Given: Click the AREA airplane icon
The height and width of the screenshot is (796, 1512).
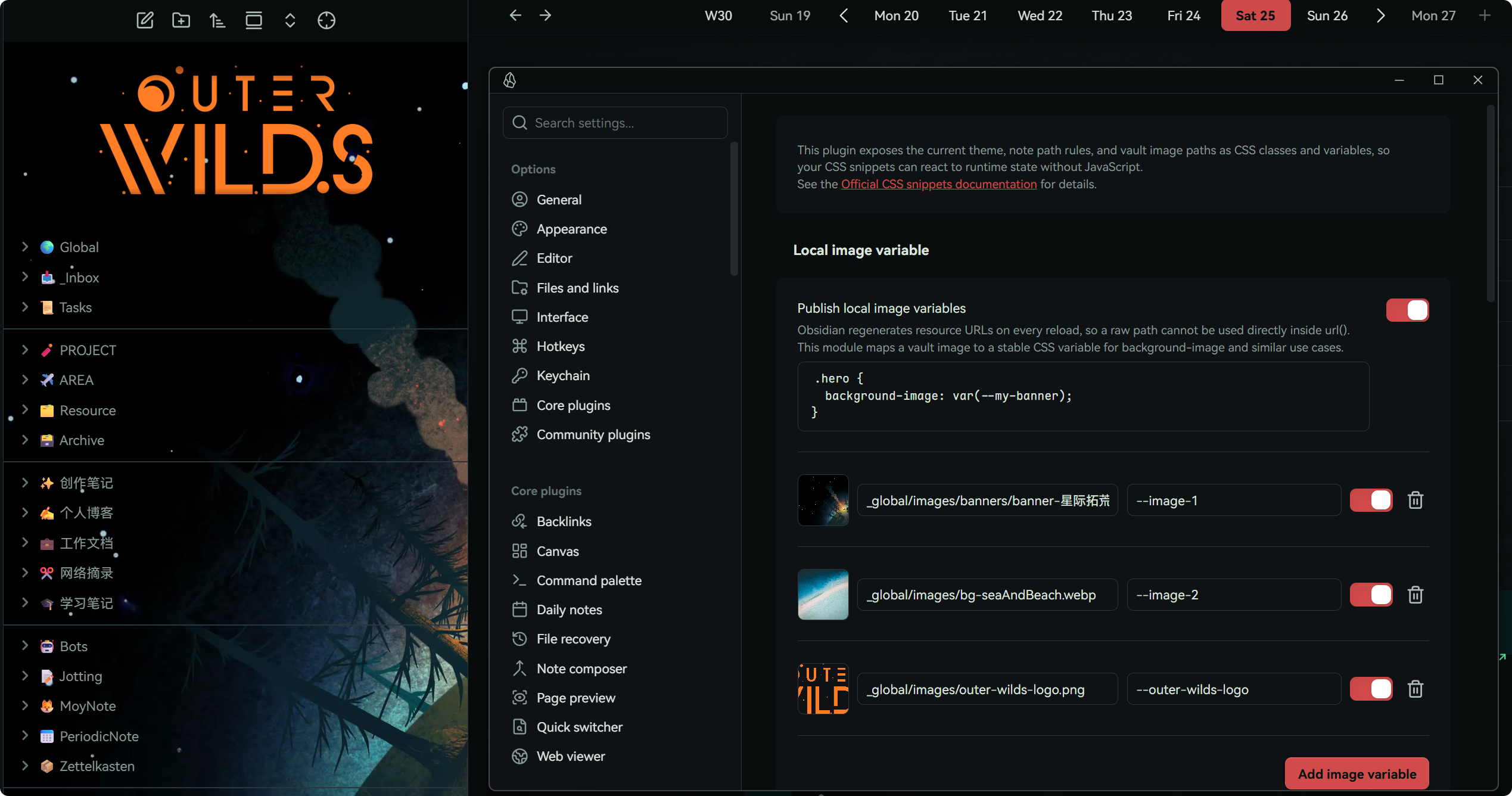Looking at the screenshot, I should (47, 380).
